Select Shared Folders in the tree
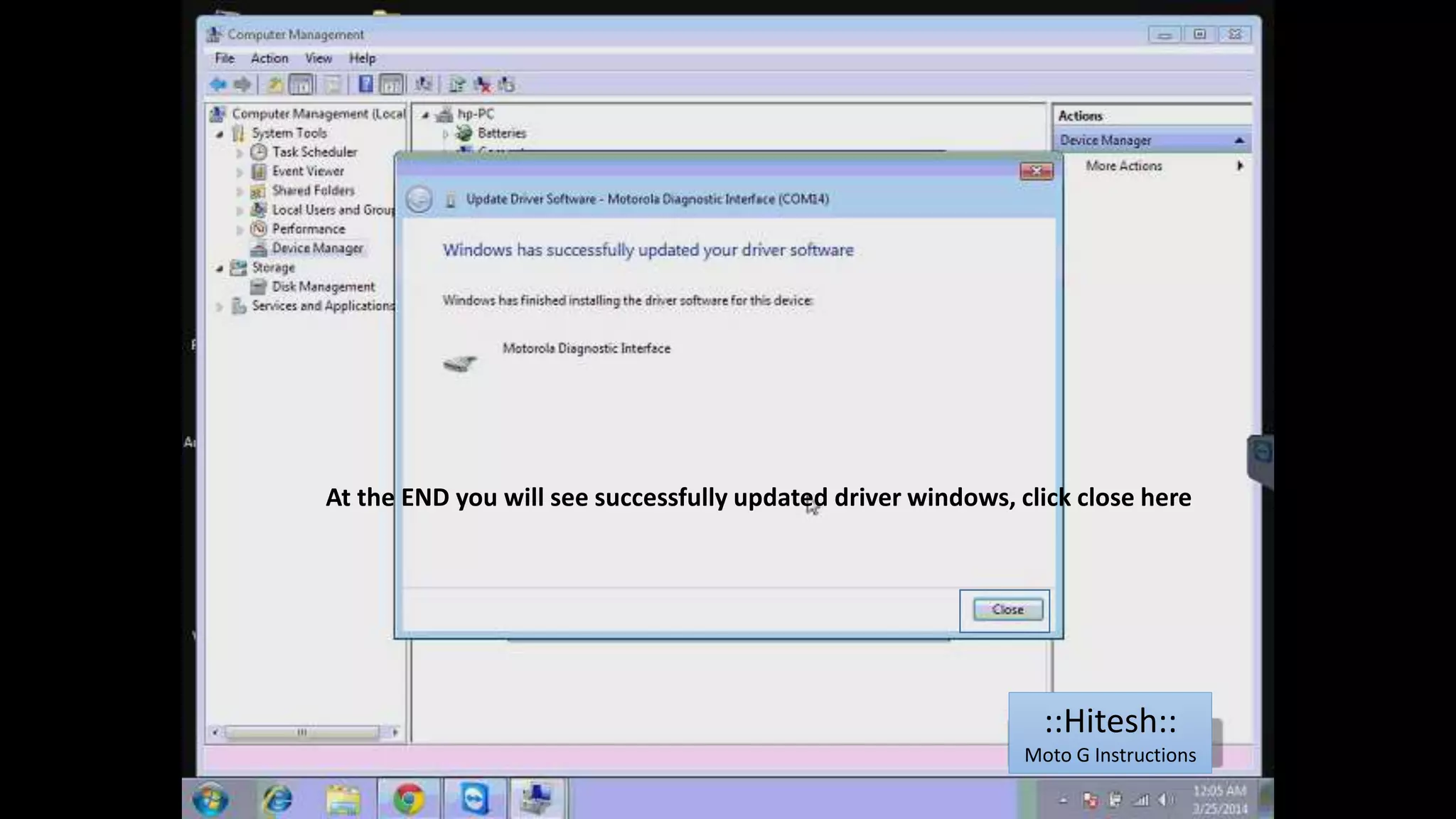1456x819 pixels. coord(313,191)
